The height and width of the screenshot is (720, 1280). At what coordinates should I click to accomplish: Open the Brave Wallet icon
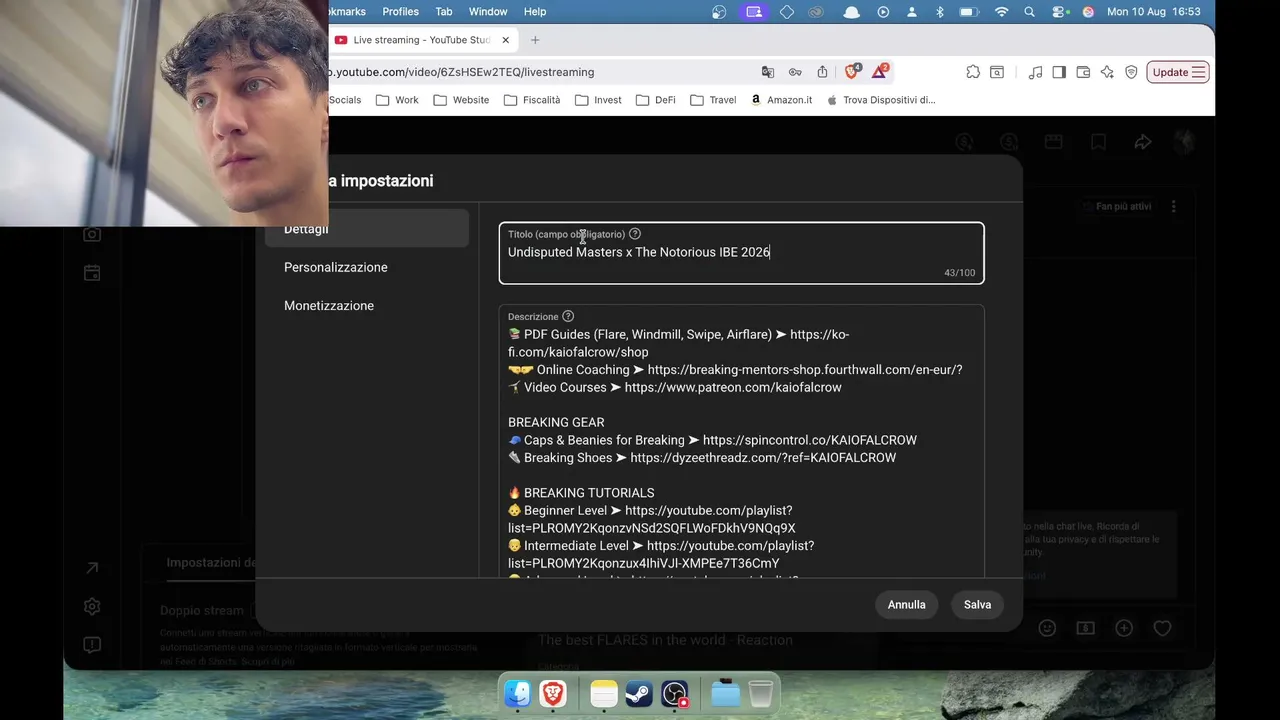(1083, 72)
